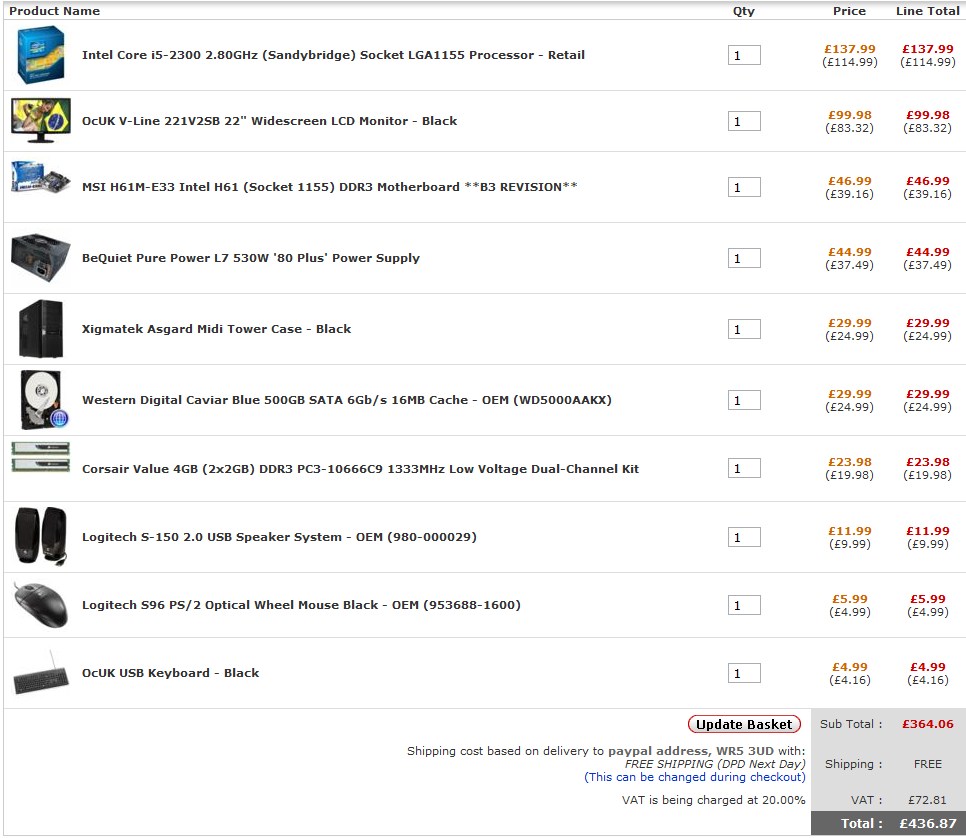
Task: Open the Xigmatek Asgard tower case image
Action: [x=41, y=328]
